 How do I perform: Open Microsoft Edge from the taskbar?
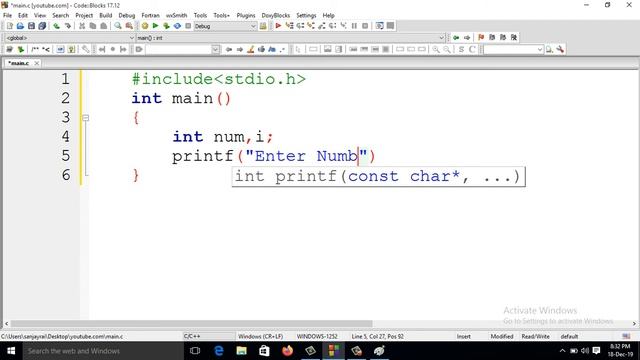219,351
